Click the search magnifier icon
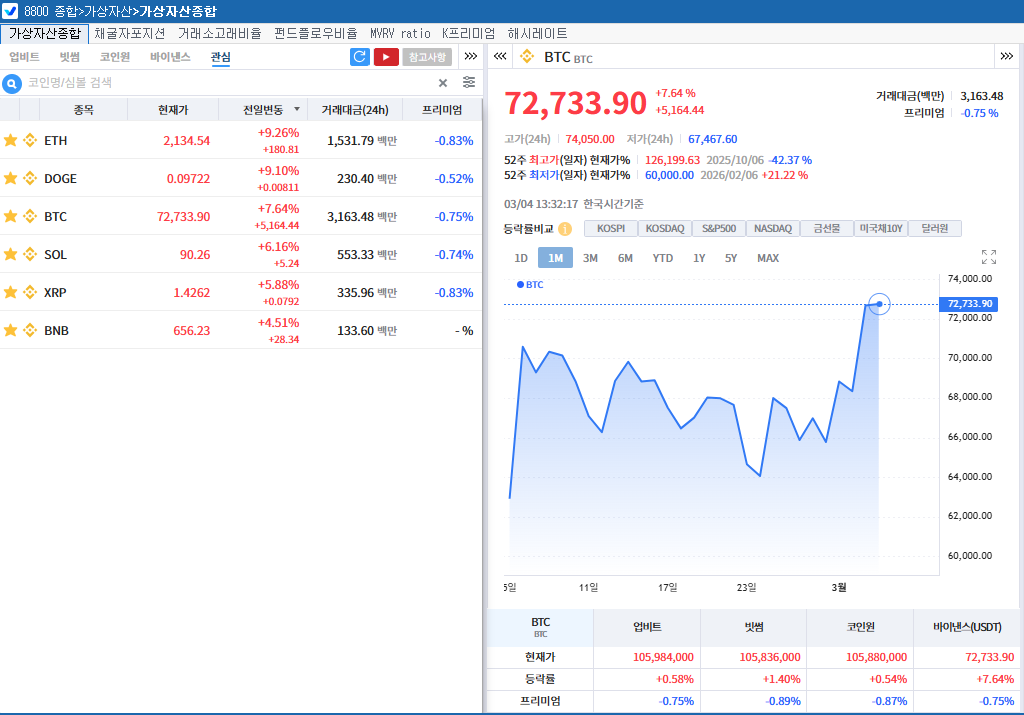 (13, 83)
